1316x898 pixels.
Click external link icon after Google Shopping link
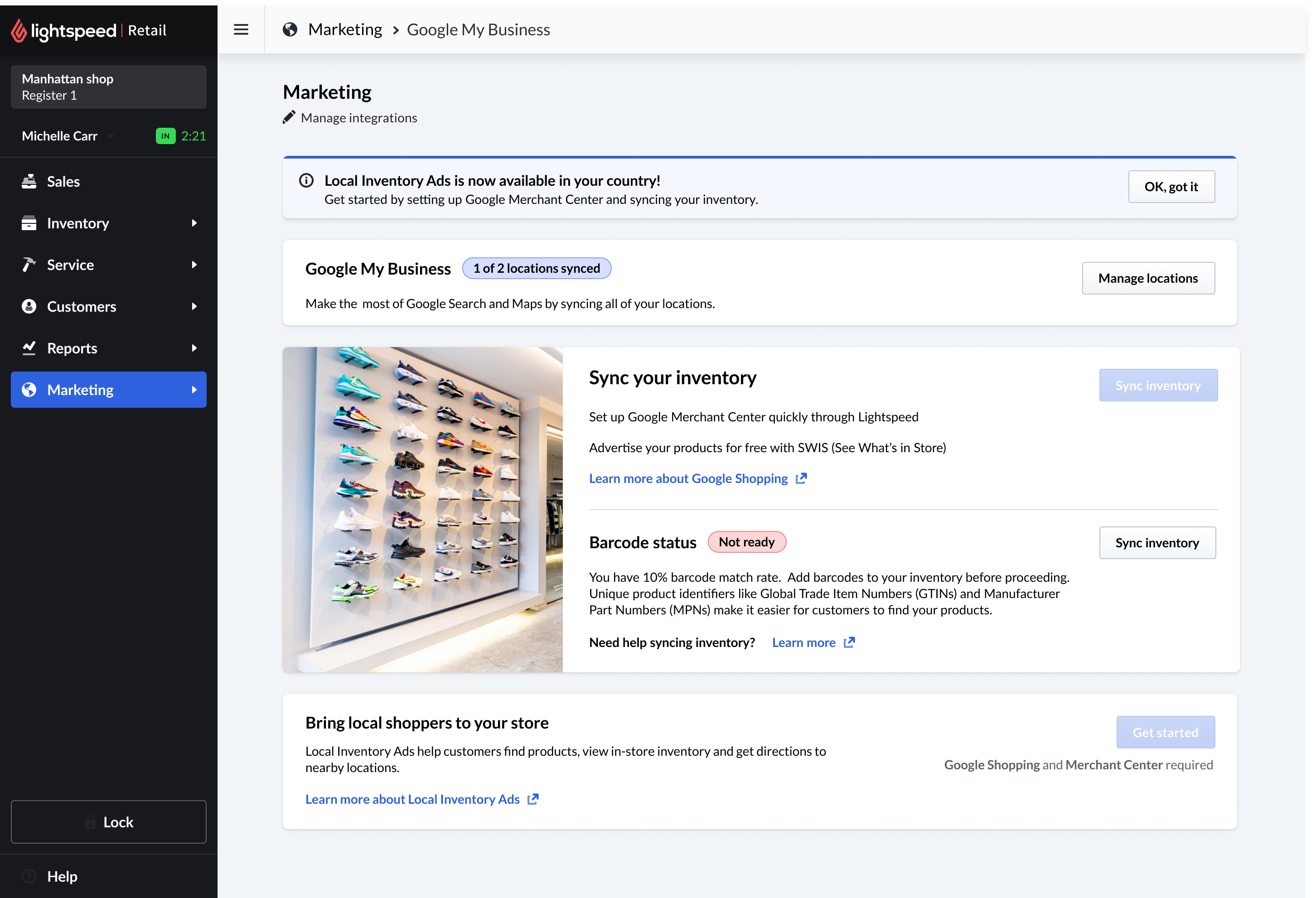(801, 478)
